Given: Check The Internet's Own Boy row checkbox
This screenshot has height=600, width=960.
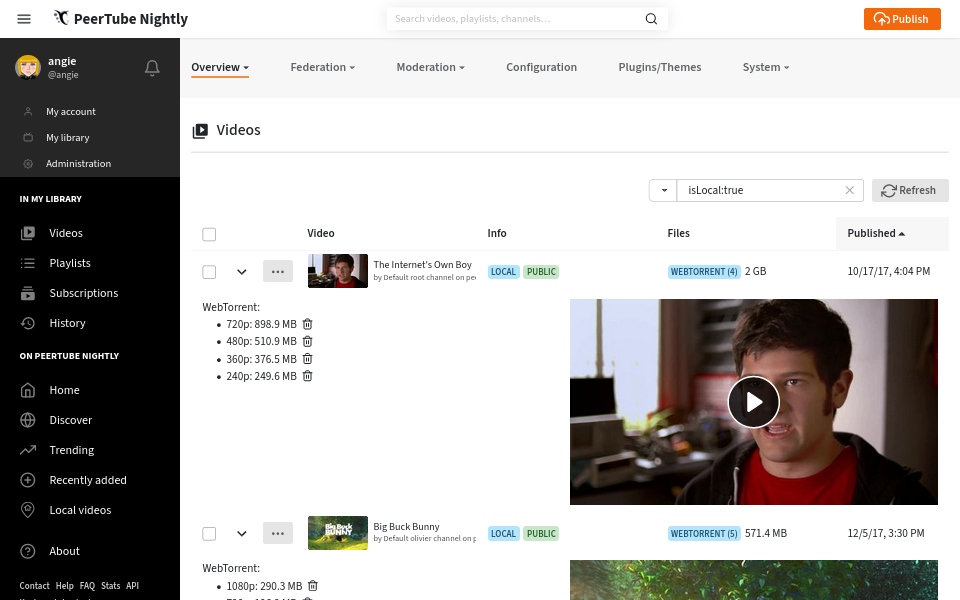Looking at the screenshot, I should coord(209,272).
